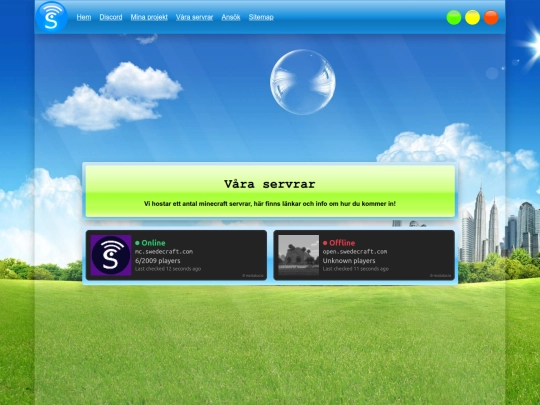Select the open.swedecraft.com address text

[355, 252]
